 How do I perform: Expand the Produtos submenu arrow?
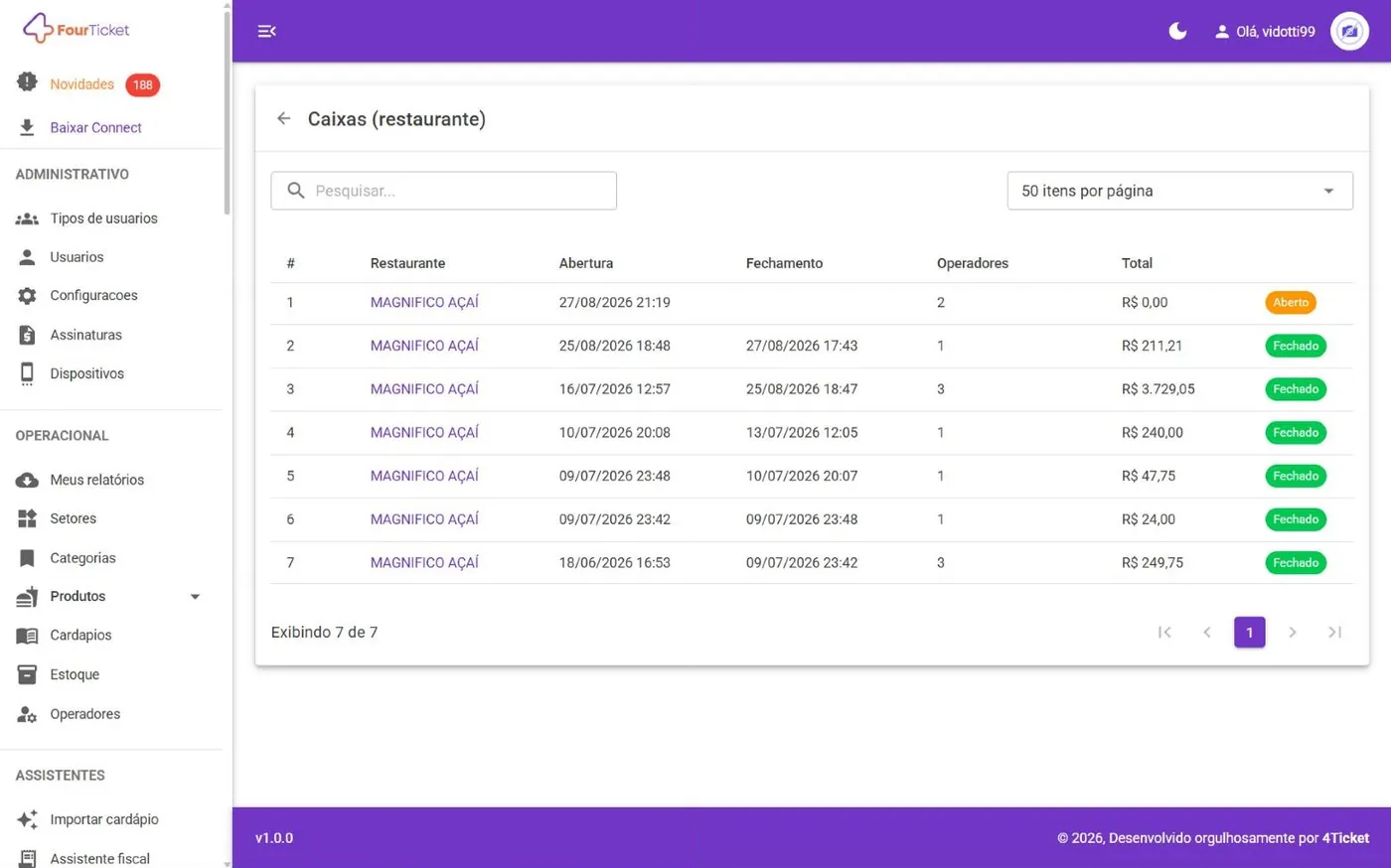195,597
